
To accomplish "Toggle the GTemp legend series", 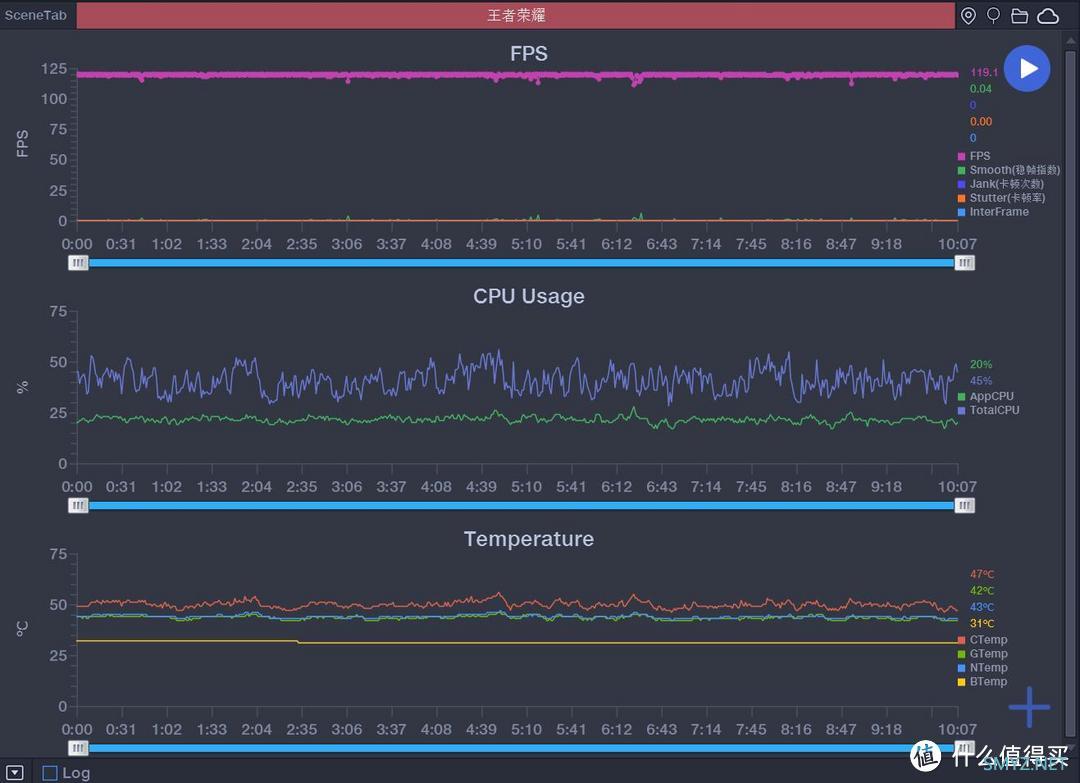I will tap(982, 654).
